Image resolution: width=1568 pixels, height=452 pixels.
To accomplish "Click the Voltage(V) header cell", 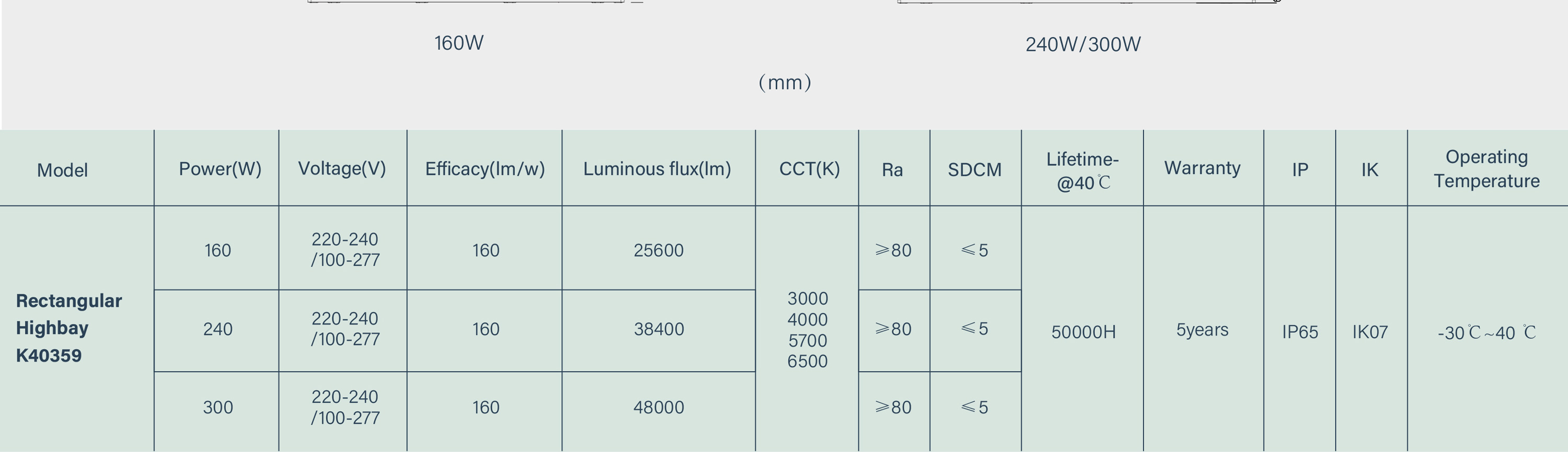I will tap(342, 168).
